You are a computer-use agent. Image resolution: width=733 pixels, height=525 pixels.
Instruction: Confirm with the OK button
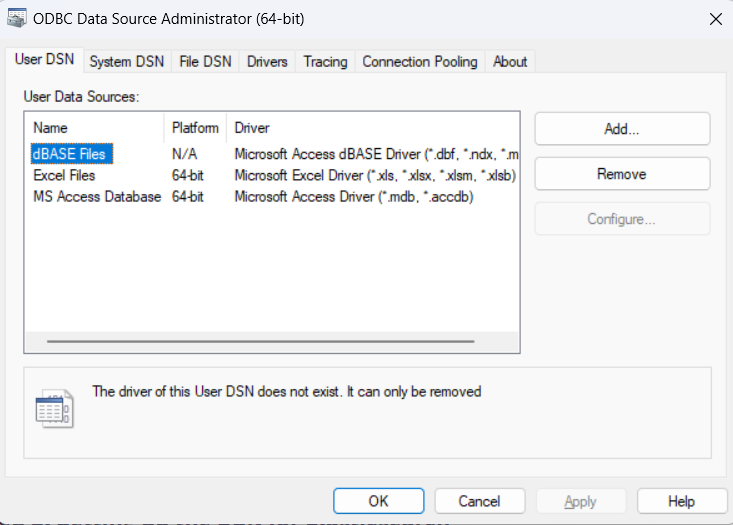(379, 501)
